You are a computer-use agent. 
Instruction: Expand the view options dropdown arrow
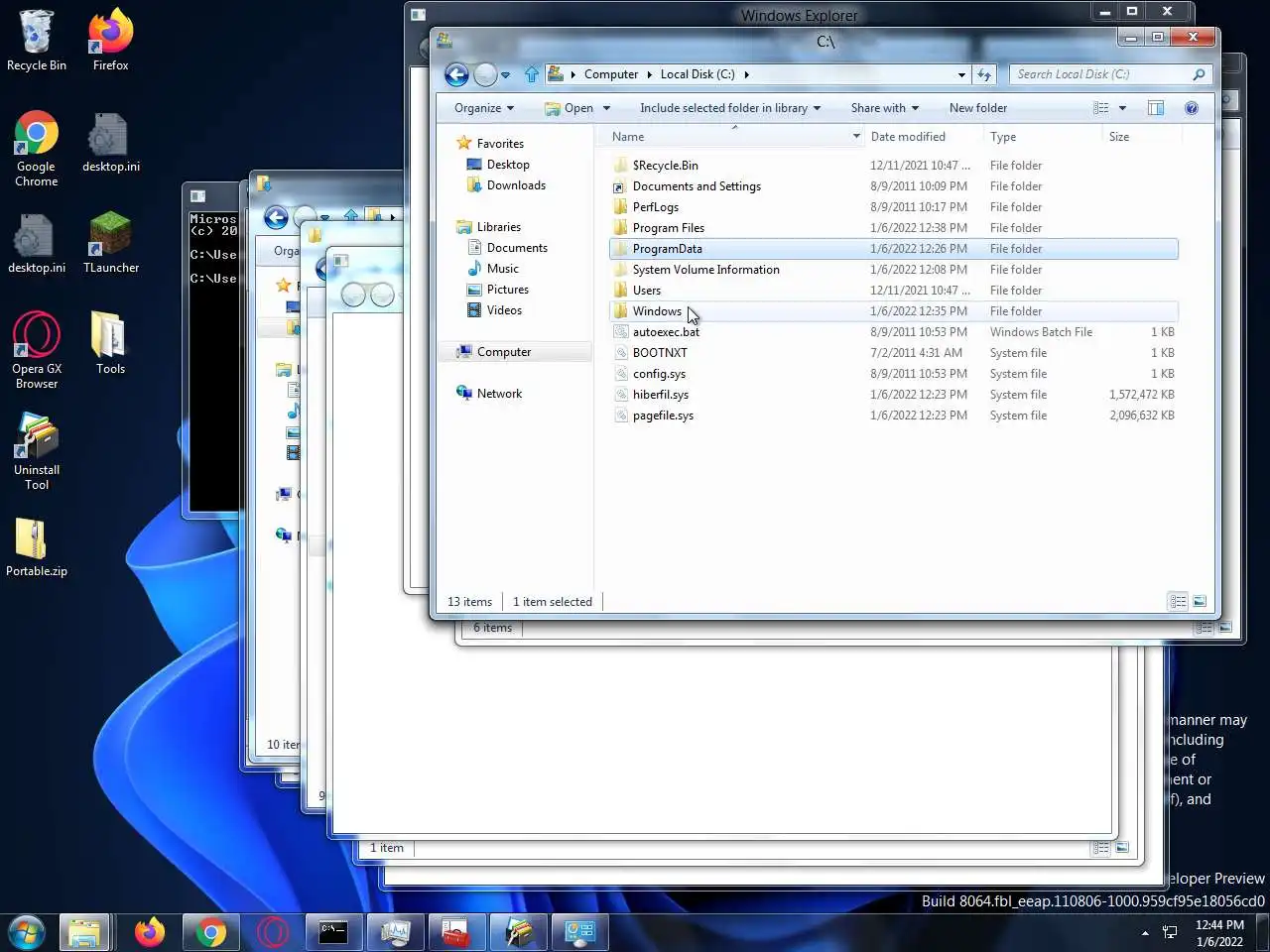click(x=1122, y=108)
